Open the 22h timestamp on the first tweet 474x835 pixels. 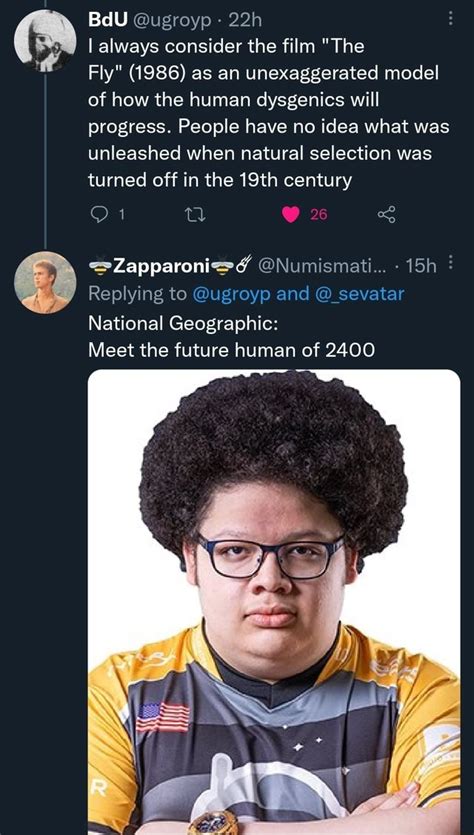[x=244, y=20]
